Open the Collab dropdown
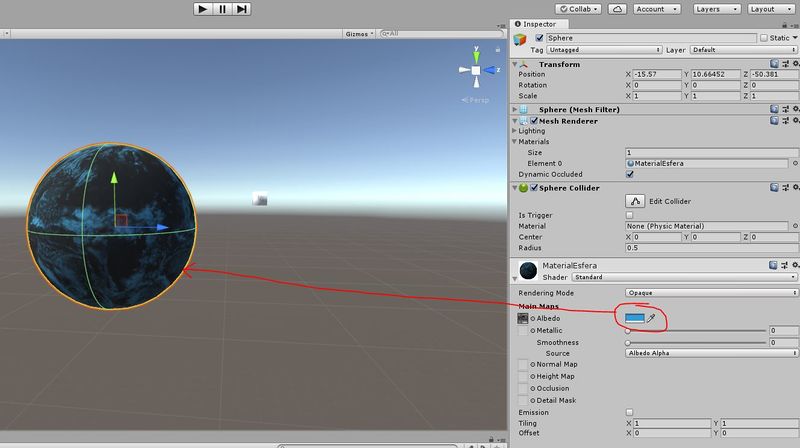800x448 pixels. (579, 9)
